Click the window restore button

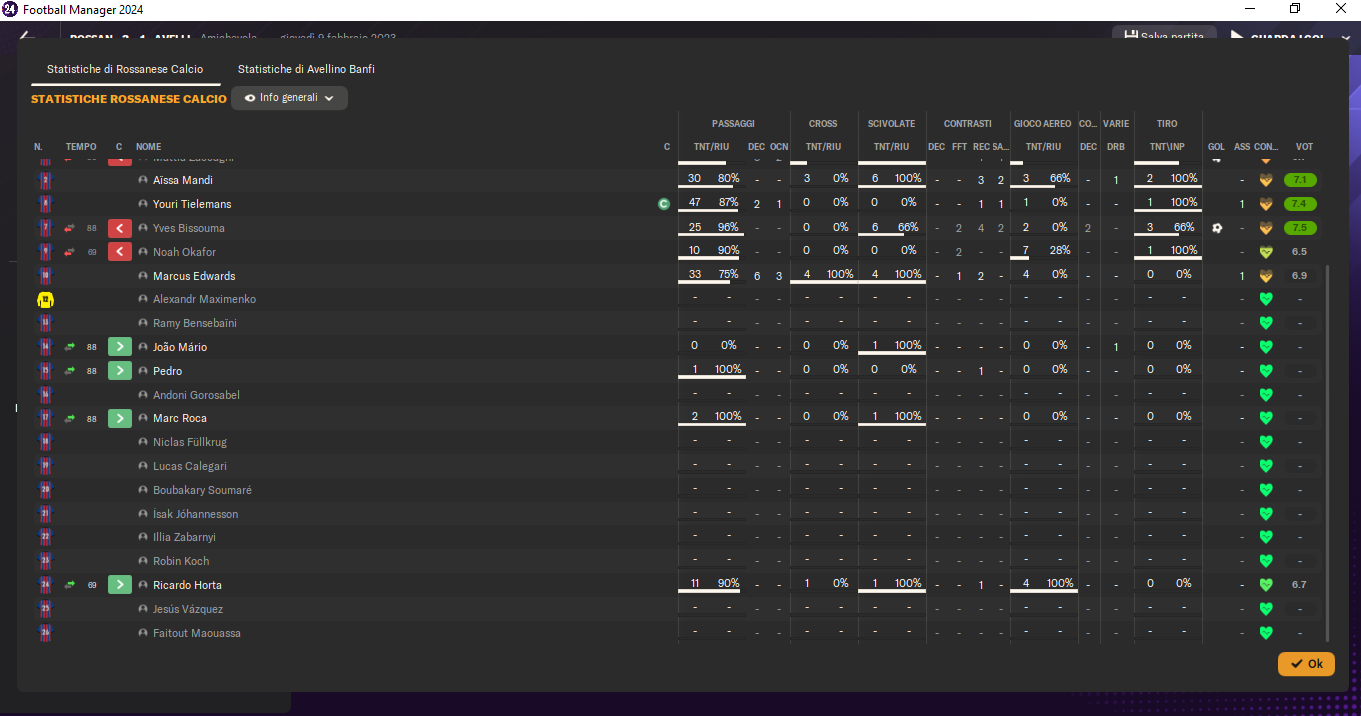pos(1295,9)
